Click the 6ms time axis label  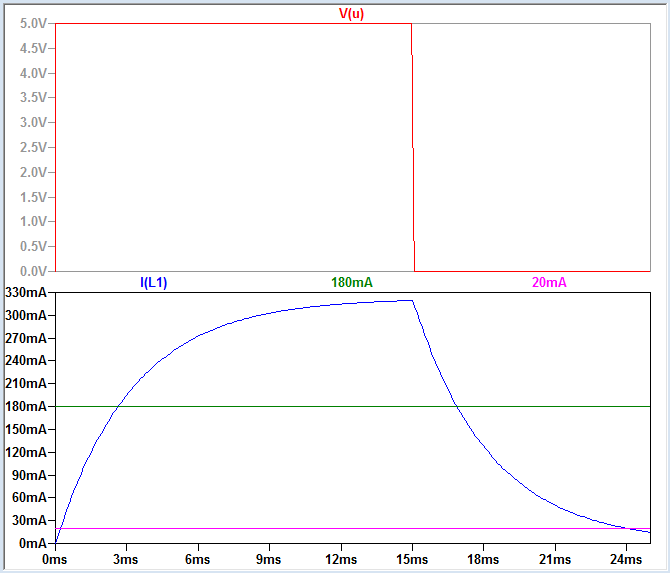[x=197, y=559]
